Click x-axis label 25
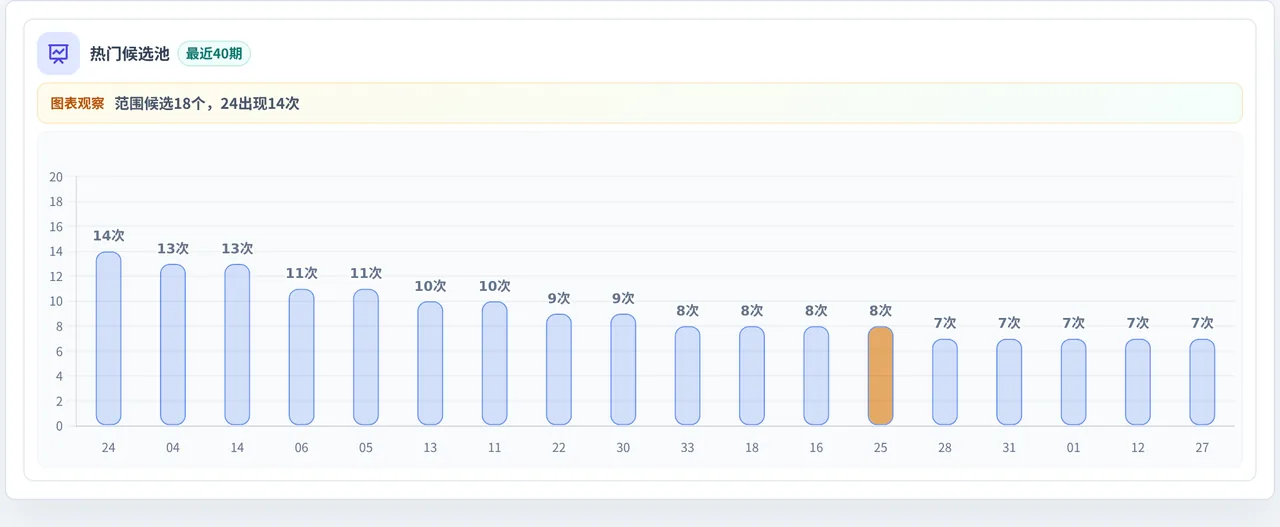Viewport: 1280px width, 527px height. pos(881,448)
